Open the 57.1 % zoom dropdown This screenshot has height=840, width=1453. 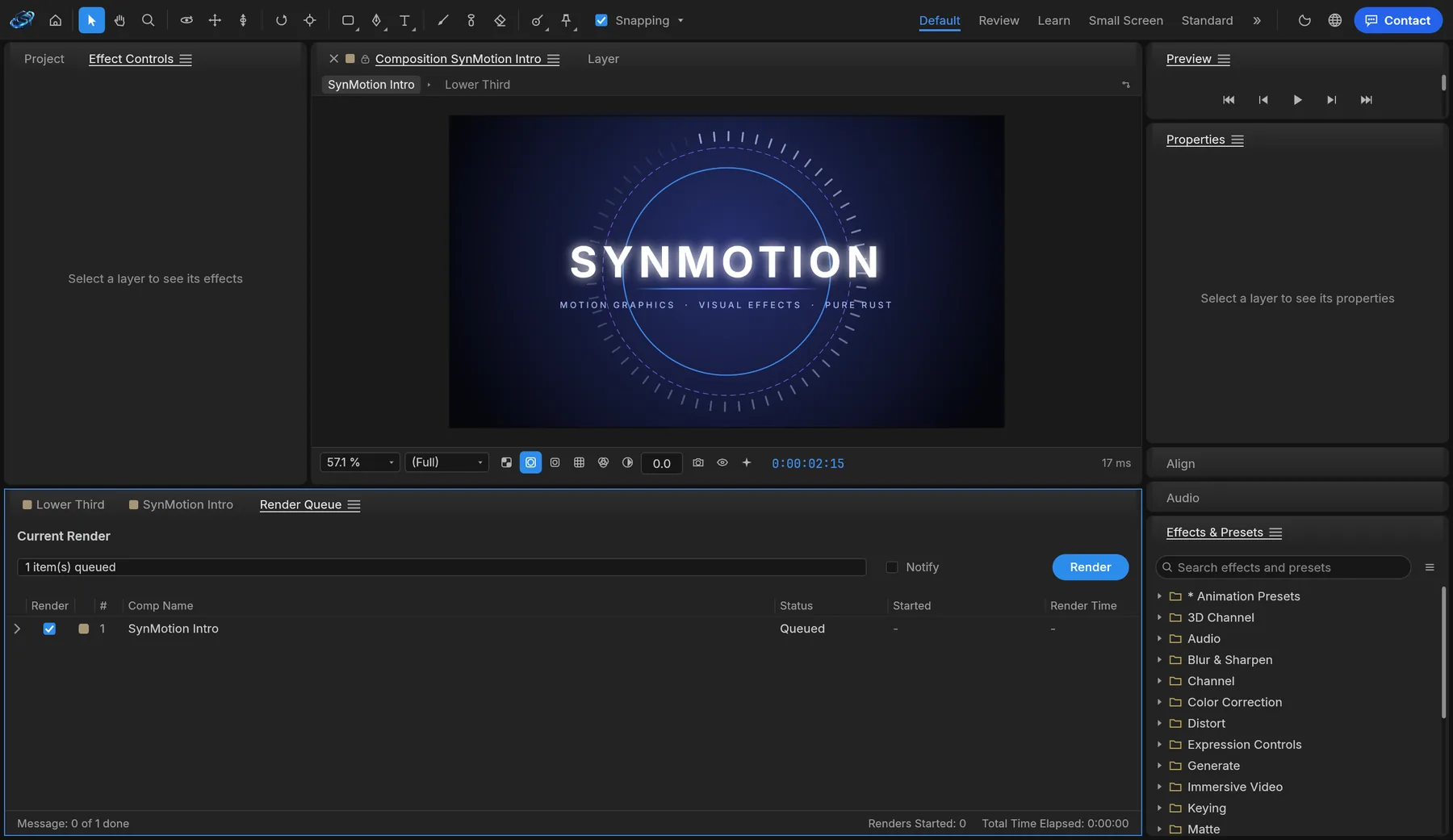click(x=360, y=462)
